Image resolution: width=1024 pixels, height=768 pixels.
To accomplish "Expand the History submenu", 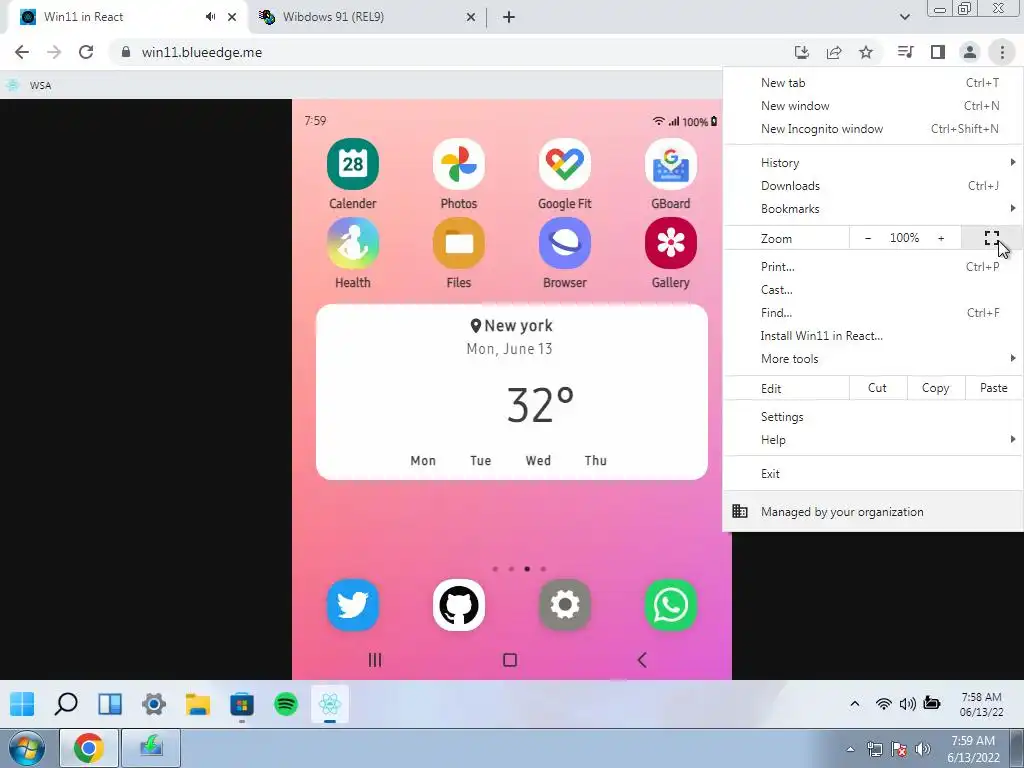I will pos(873,163).
